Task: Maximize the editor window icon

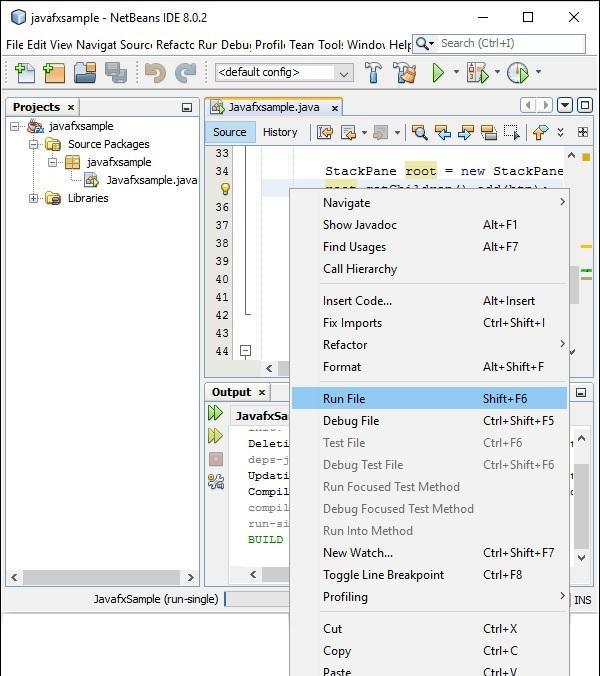Action: [x=584, y=105]
